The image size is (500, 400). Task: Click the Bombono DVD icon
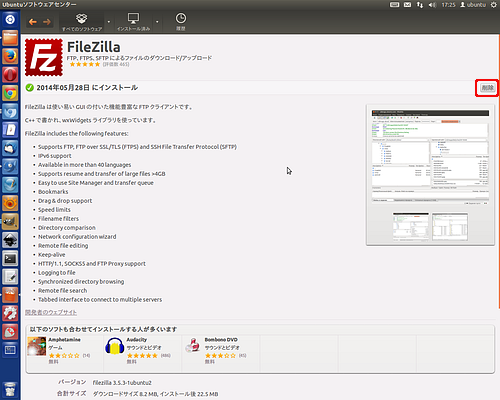tap(193, 345)
